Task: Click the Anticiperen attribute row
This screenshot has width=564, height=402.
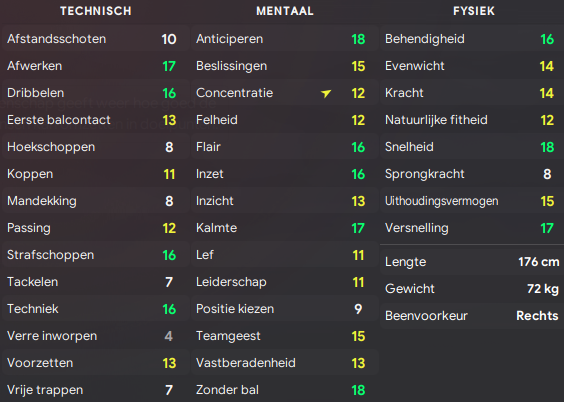Action: pyautogui.click(x=285, y=39)
